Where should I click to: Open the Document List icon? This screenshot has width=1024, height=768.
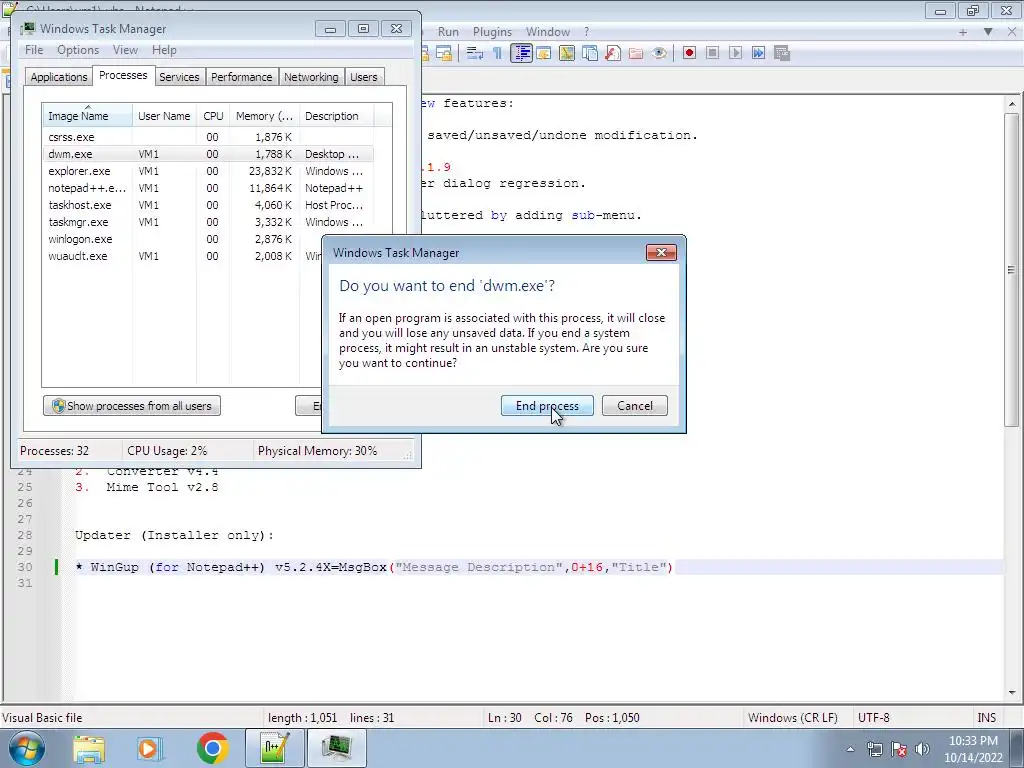pos(590,54)
